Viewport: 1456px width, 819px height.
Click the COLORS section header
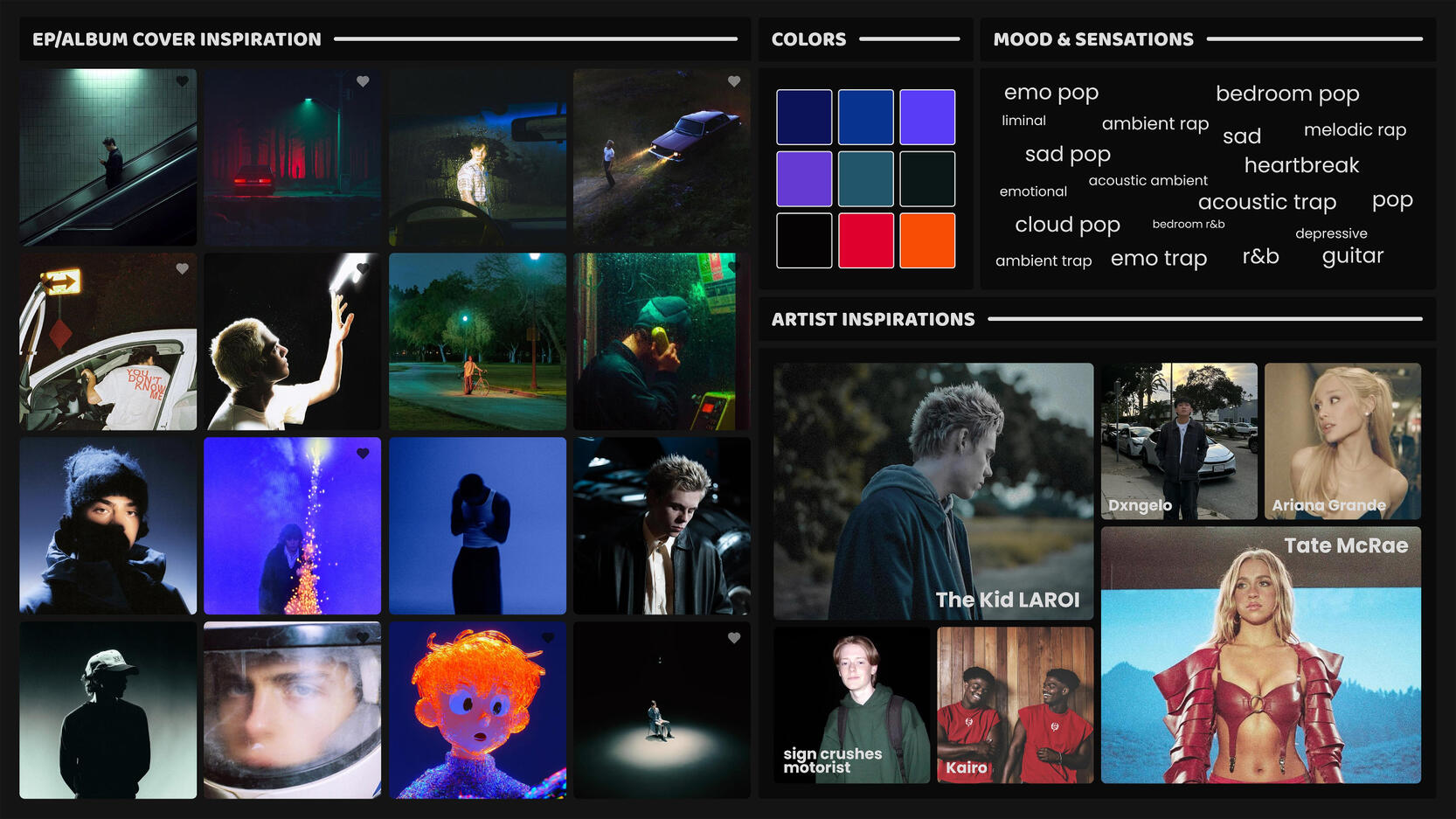pos(808,39)
